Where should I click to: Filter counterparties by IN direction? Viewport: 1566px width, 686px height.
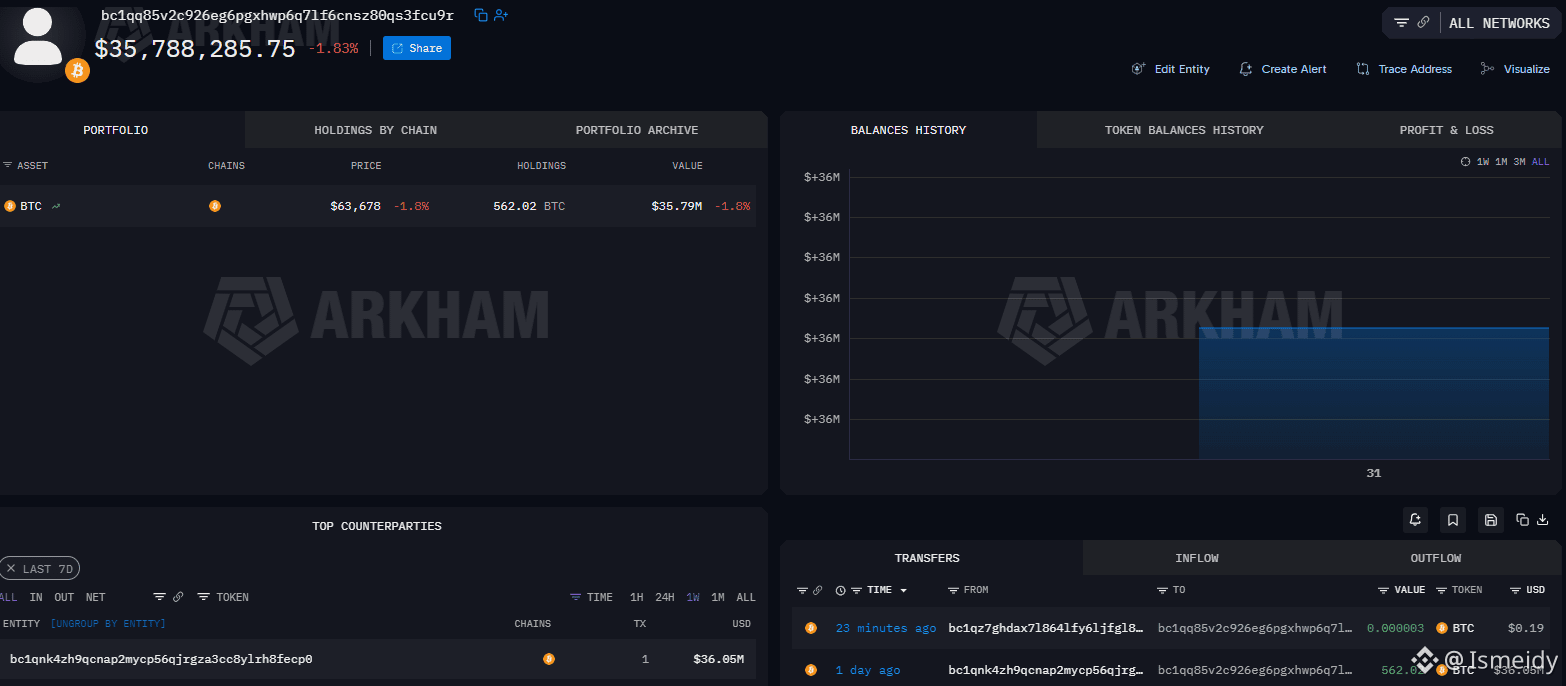(36, 597)
